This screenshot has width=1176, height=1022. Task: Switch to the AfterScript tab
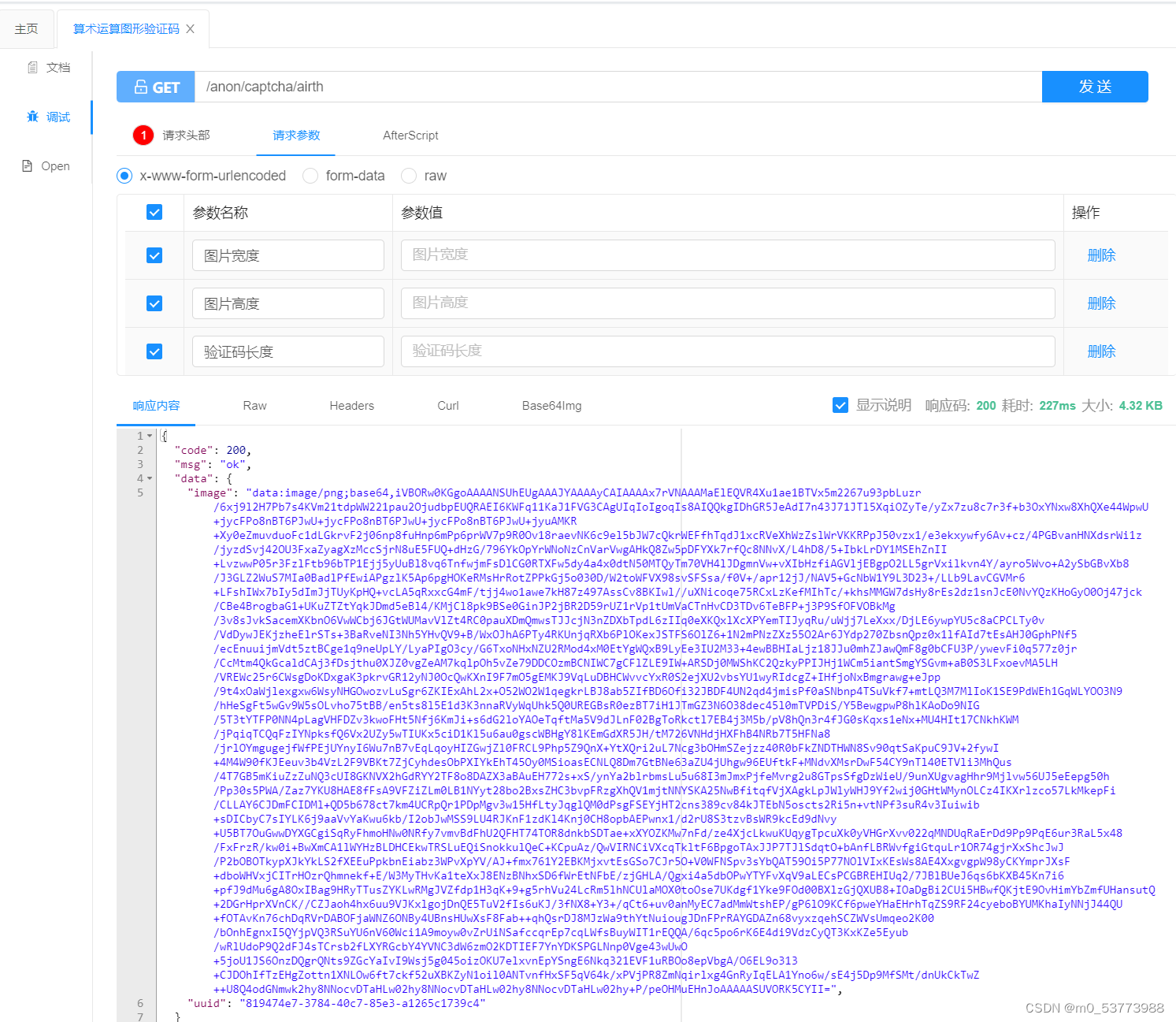[410, 135]
